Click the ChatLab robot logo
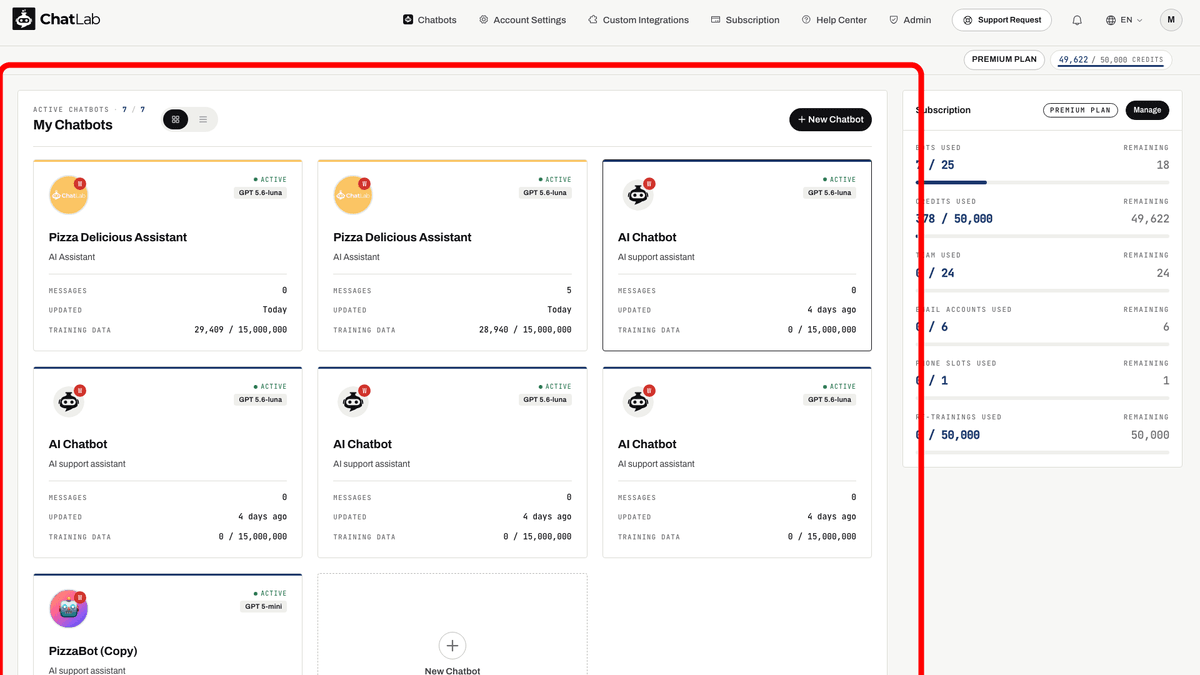The image size is (1200, 675). [x=24, y=19]
